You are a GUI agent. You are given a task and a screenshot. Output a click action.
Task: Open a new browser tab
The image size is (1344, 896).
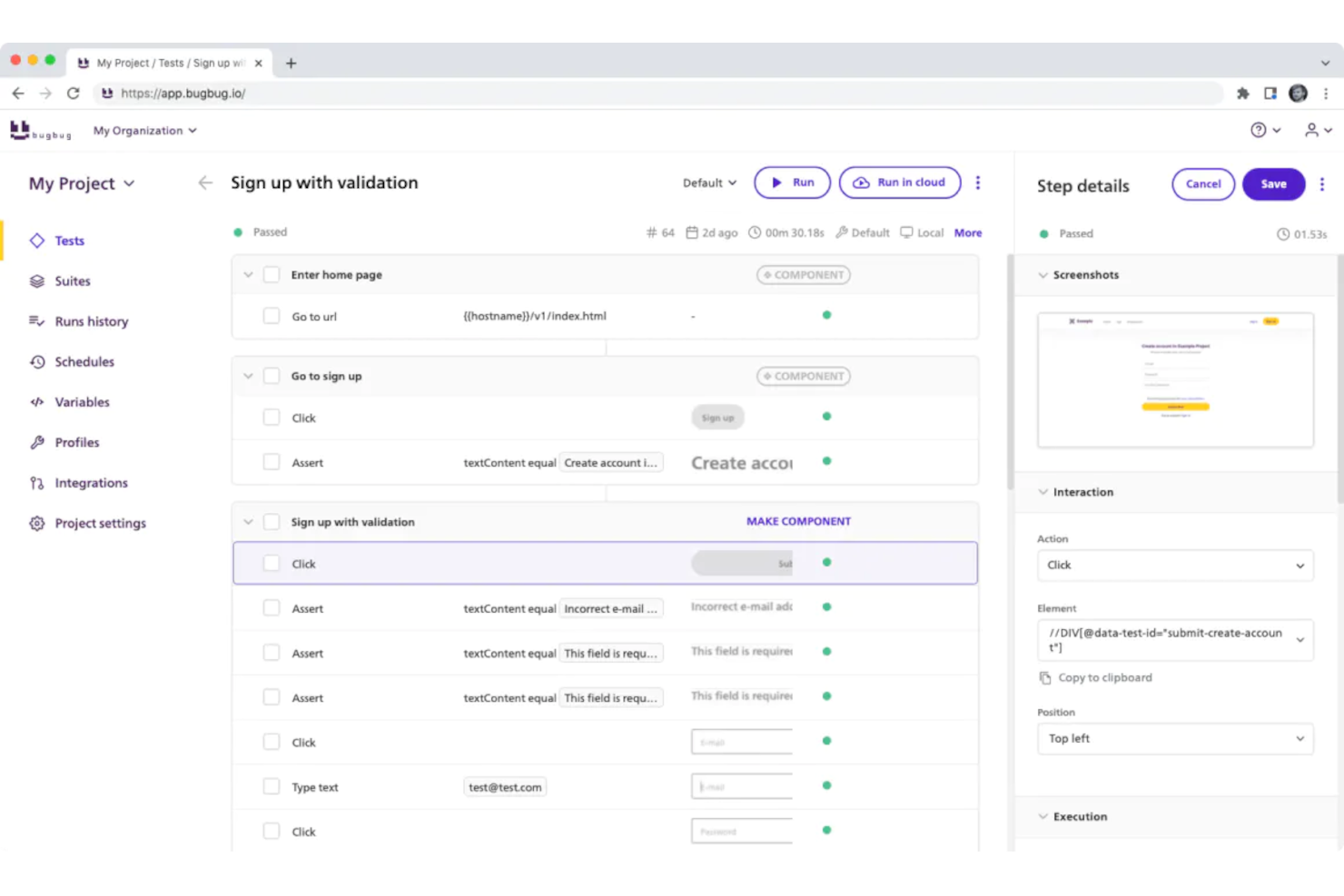click(x=291, y=63)
